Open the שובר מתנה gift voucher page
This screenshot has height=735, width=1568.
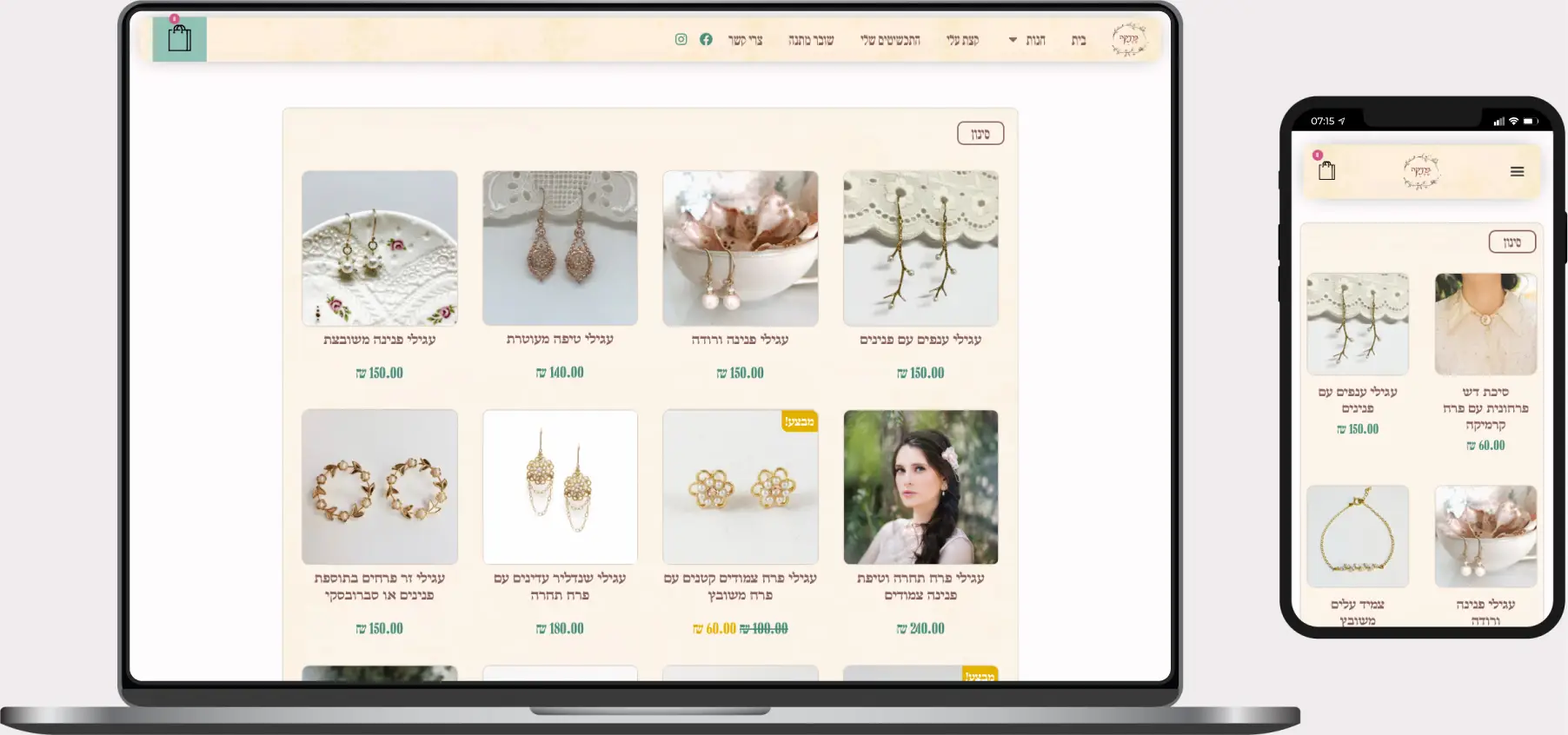click(x=811, y=40)
